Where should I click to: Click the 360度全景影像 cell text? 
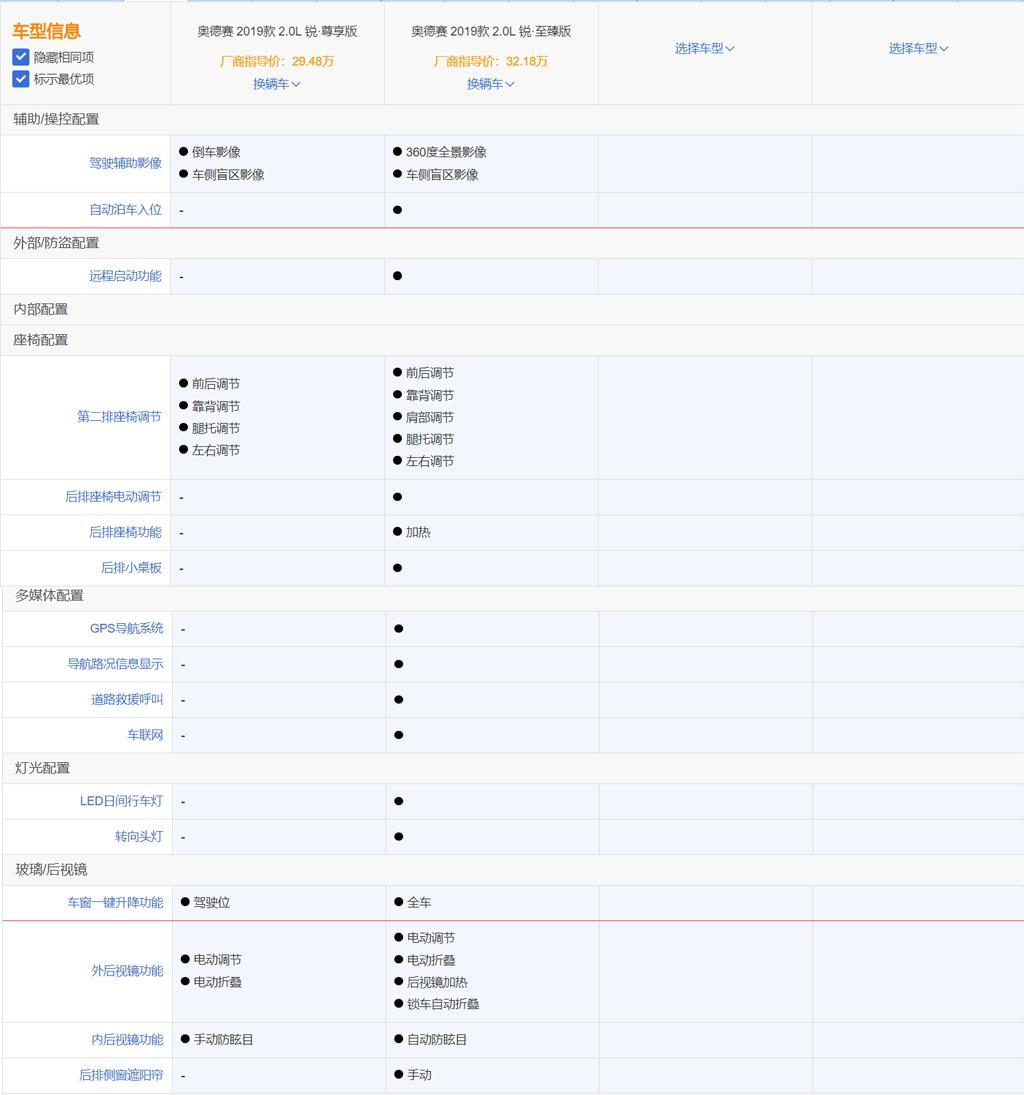pyautogui.click(x=446, y=152)
